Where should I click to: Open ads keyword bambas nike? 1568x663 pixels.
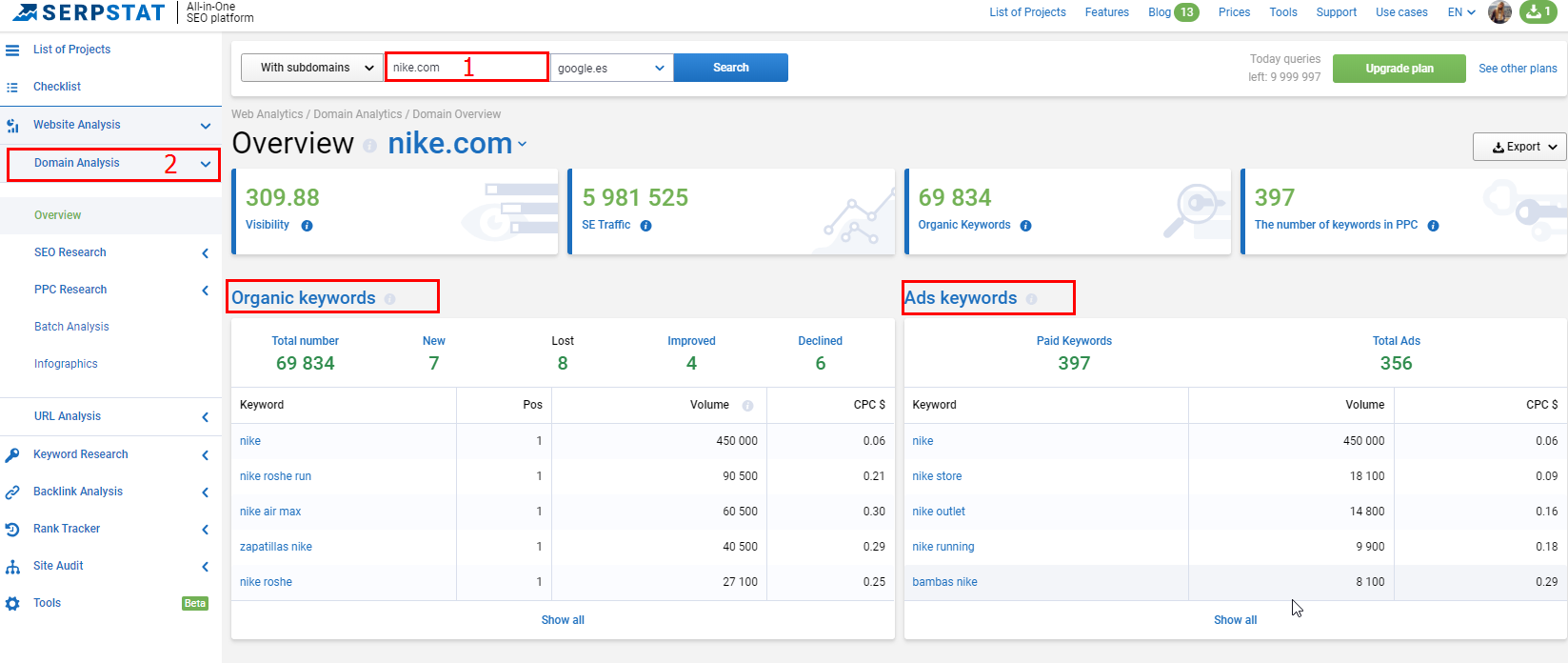pyautogui.click(x=944, y=582)
